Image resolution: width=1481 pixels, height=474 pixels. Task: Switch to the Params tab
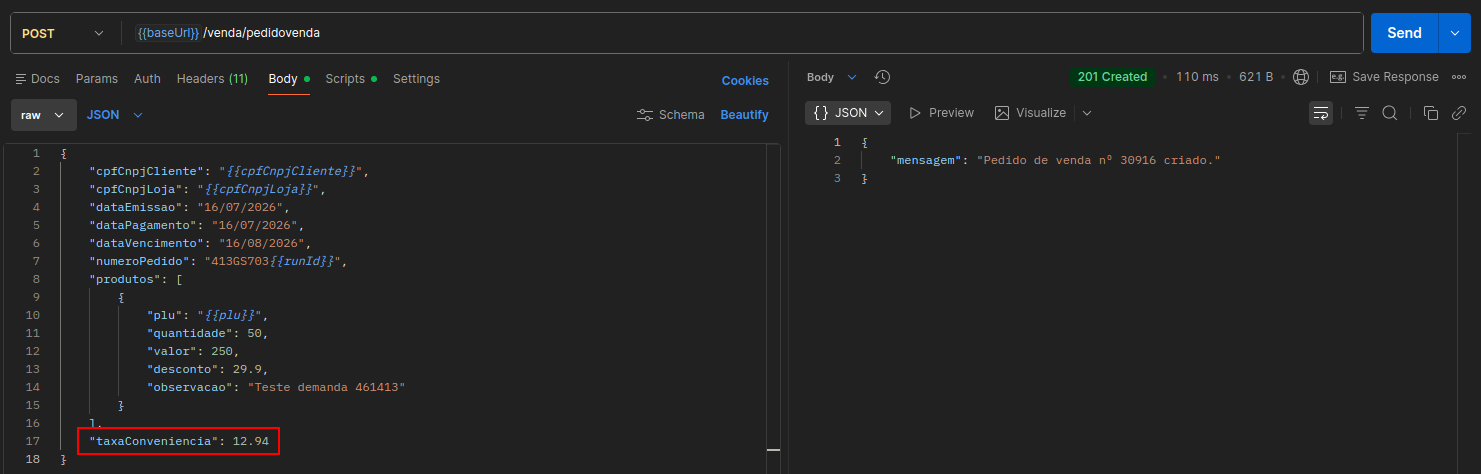tap(97, 79)
